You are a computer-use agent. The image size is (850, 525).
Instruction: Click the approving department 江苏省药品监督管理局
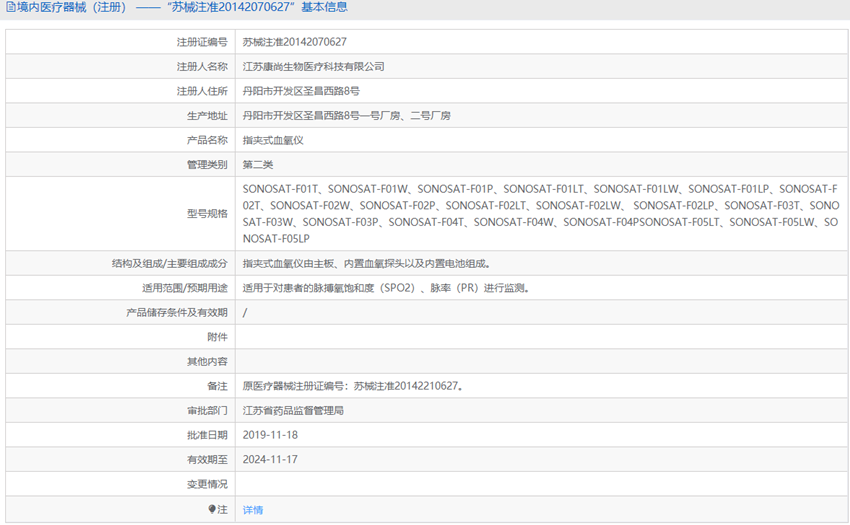coord(293,411)
